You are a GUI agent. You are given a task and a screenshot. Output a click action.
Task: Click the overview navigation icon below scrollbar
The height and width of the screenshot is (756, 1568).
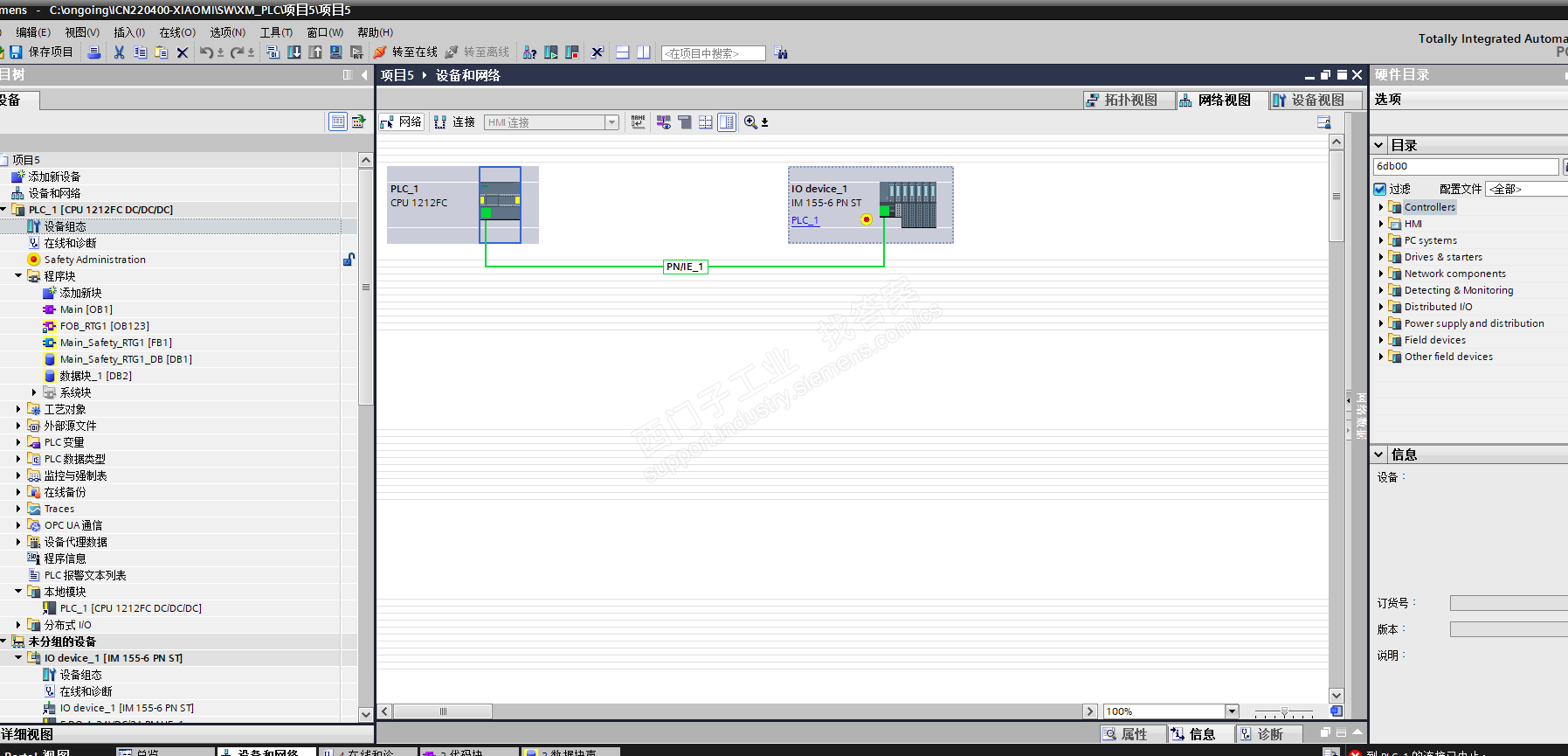[1337, 711]
